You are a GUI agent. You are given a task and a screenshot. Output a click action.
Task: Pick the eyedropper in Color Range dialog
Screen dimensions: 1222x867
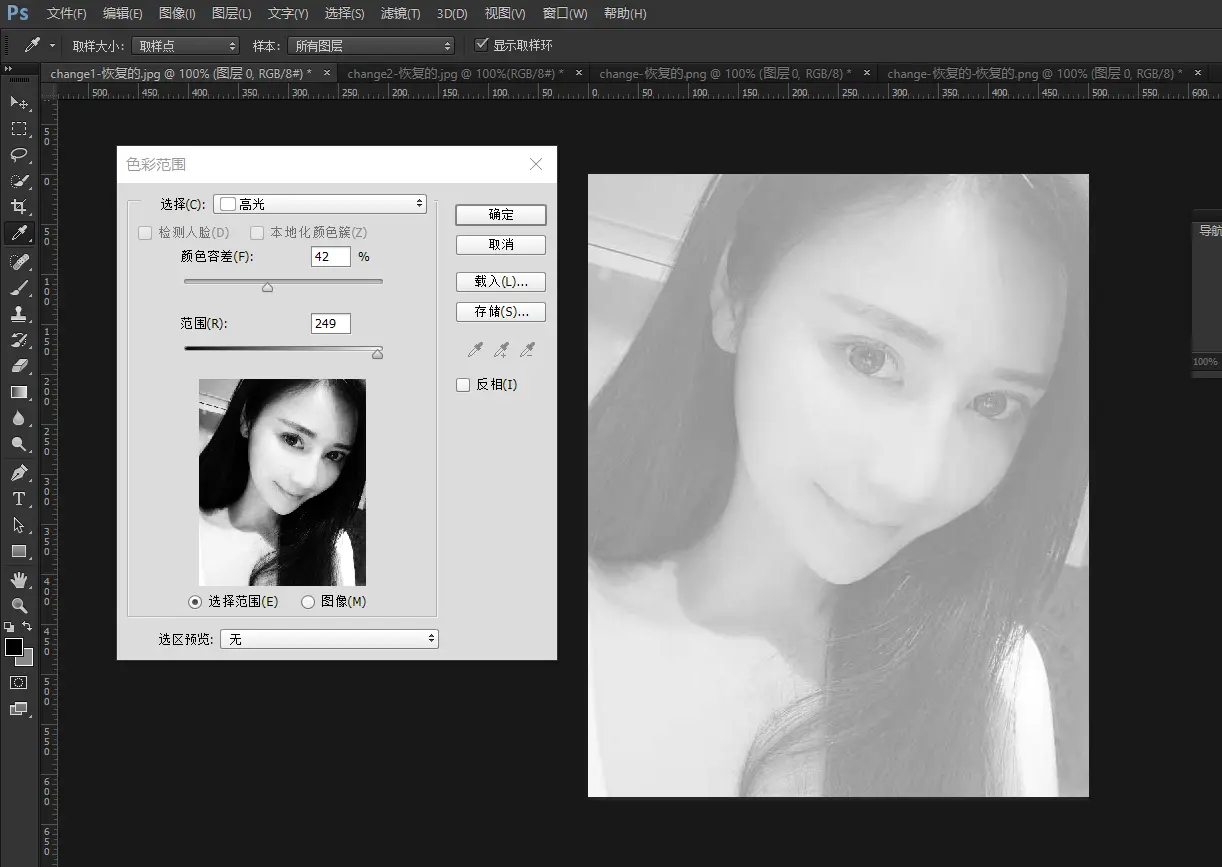click(x=477, y=349)
